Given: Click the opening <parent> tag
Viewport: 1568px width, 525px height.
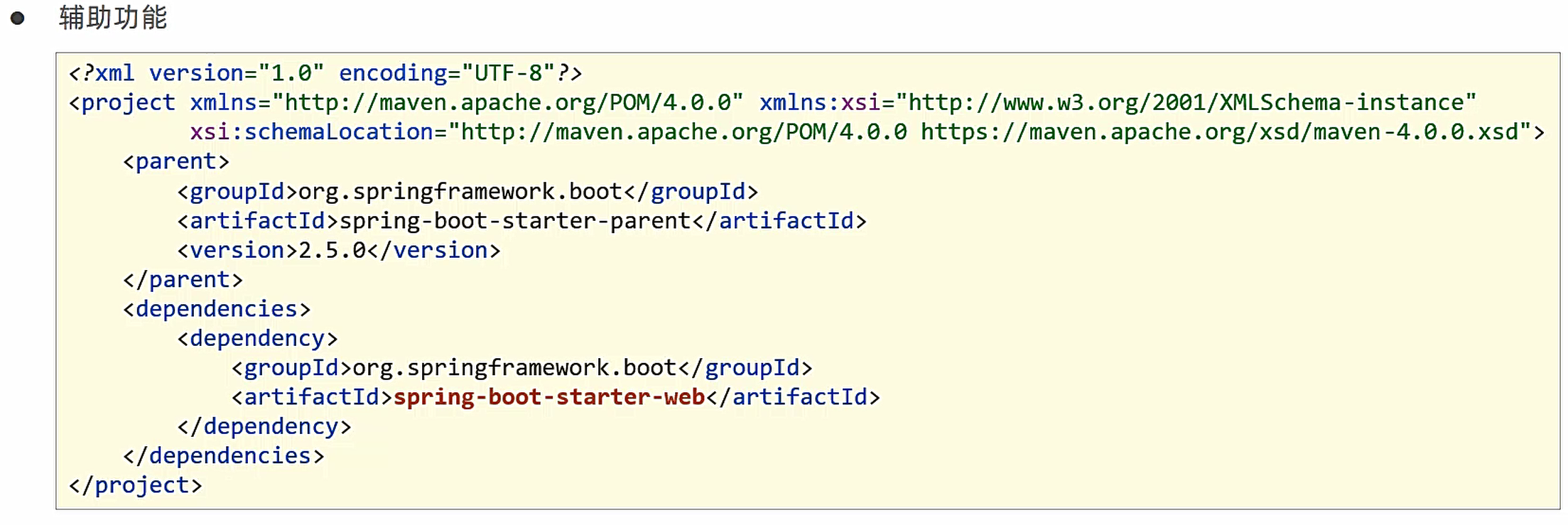Looking at the screenshot, I should 176,162.
